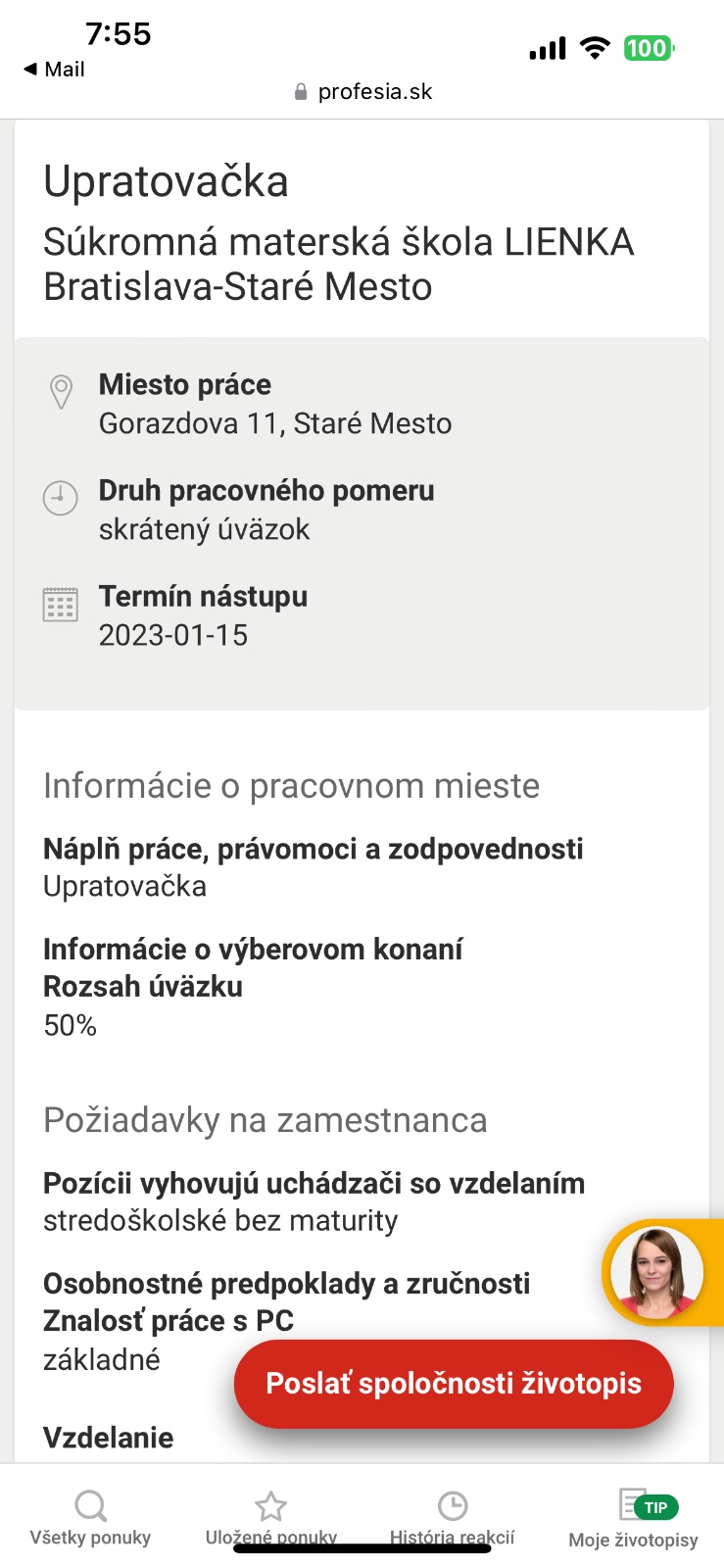Go to Moje životopisy tab
724x1568 pixels.
[x=633, y=1518]
